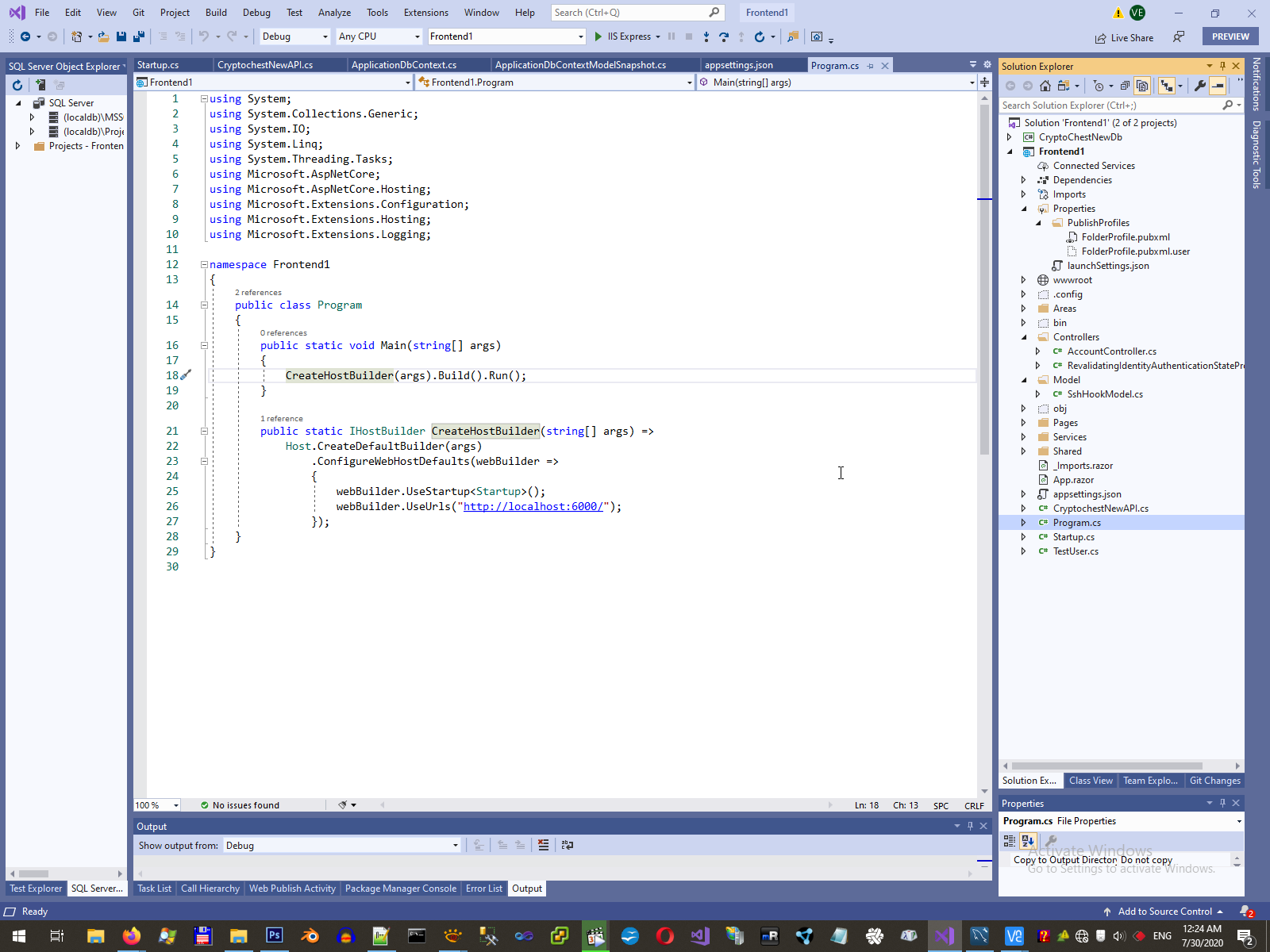Open the Debug configuration dropdown
This screenshot has height=952, width=1270.
(294, 36)
